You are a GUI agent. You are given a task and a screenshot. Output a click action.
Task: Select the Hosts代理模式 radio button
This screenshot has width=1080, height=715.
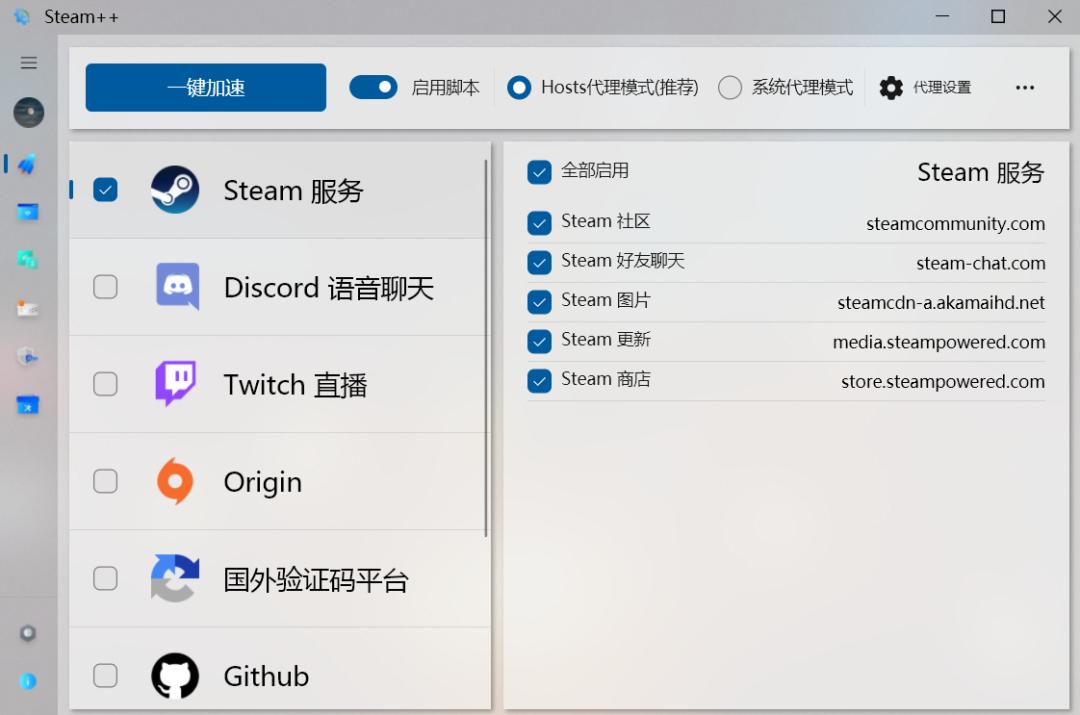point(519,87)
